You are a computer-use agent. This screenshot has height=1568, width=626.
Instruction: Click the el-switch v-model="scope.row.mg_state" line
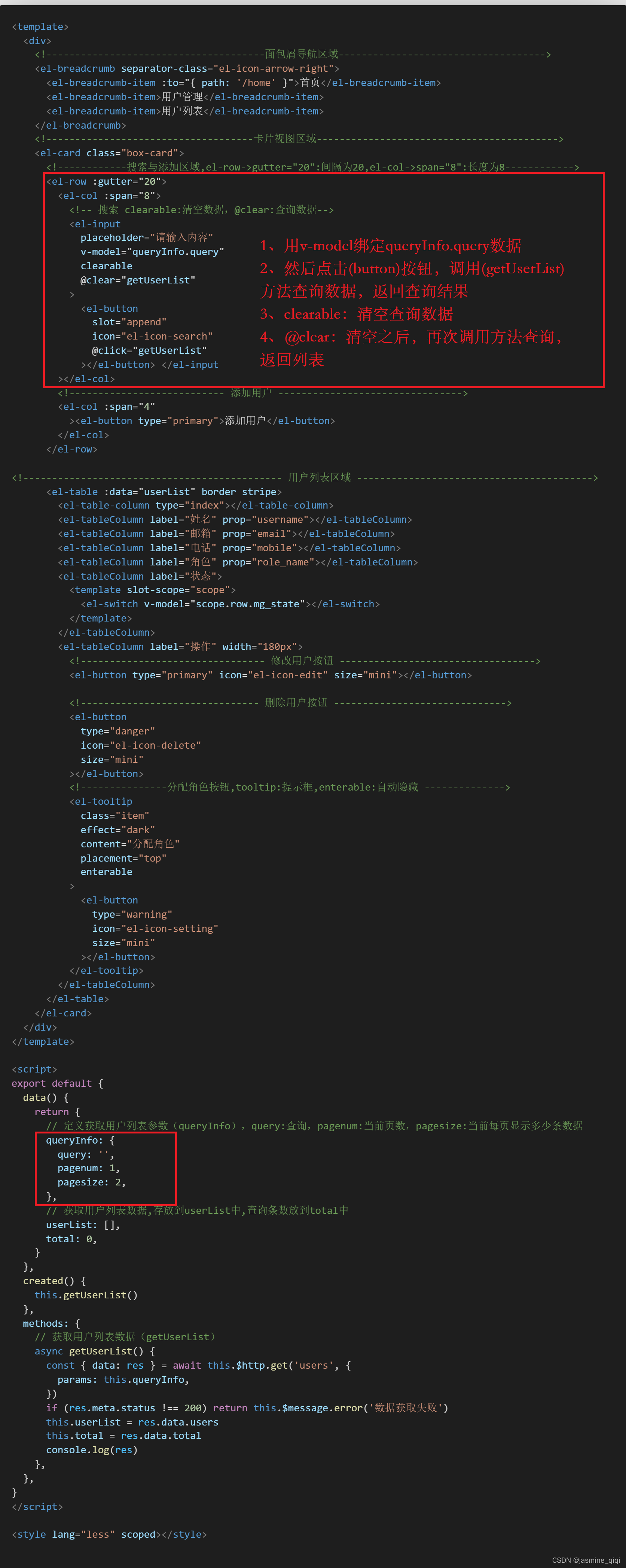(x=230, y=604)
